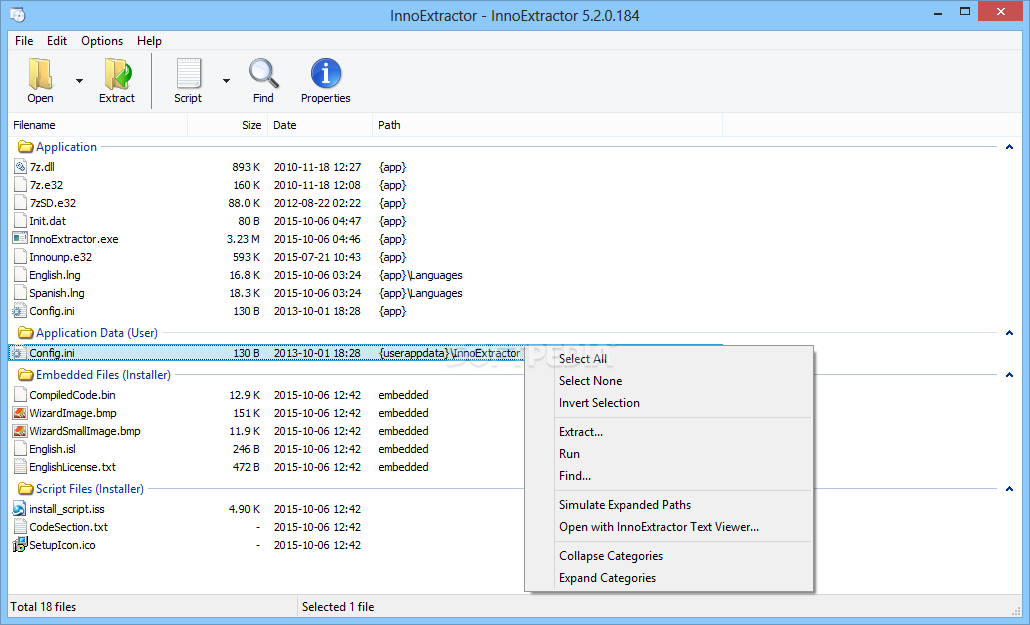Viewport: 1030px width, 625px height.
Task: Click the Embedded Files (Installer) label
Action: pos(103,375)
